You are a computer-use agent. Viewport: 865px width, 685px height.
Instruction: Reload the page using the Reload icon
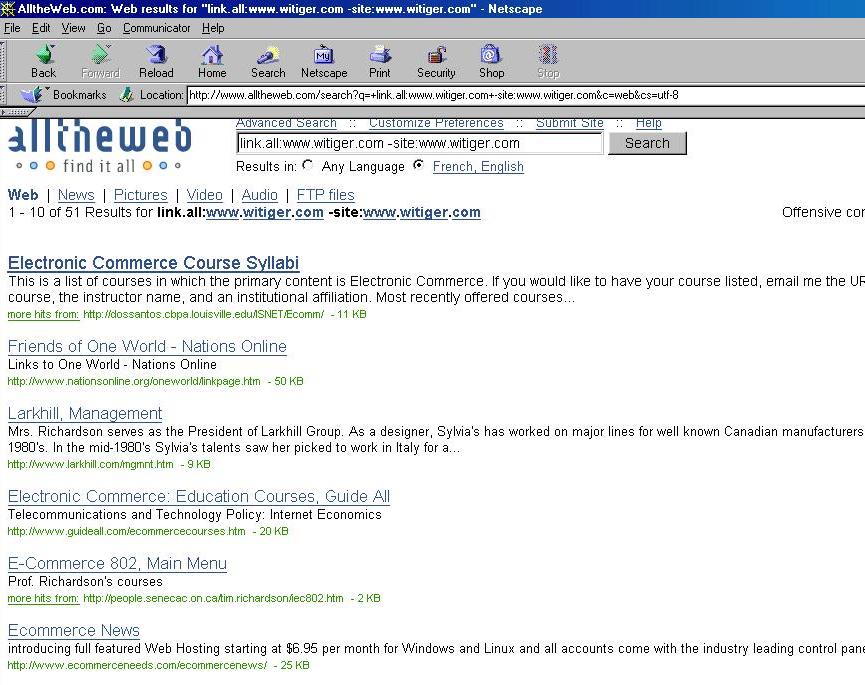(156, 61)
